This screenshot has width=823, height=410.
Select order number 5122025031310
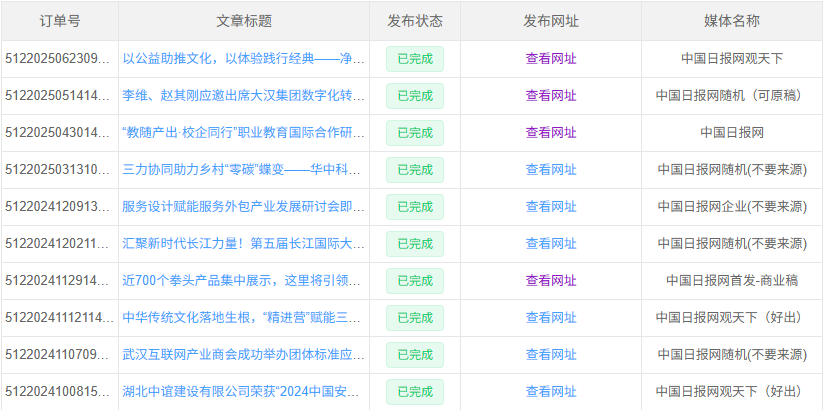59,170
